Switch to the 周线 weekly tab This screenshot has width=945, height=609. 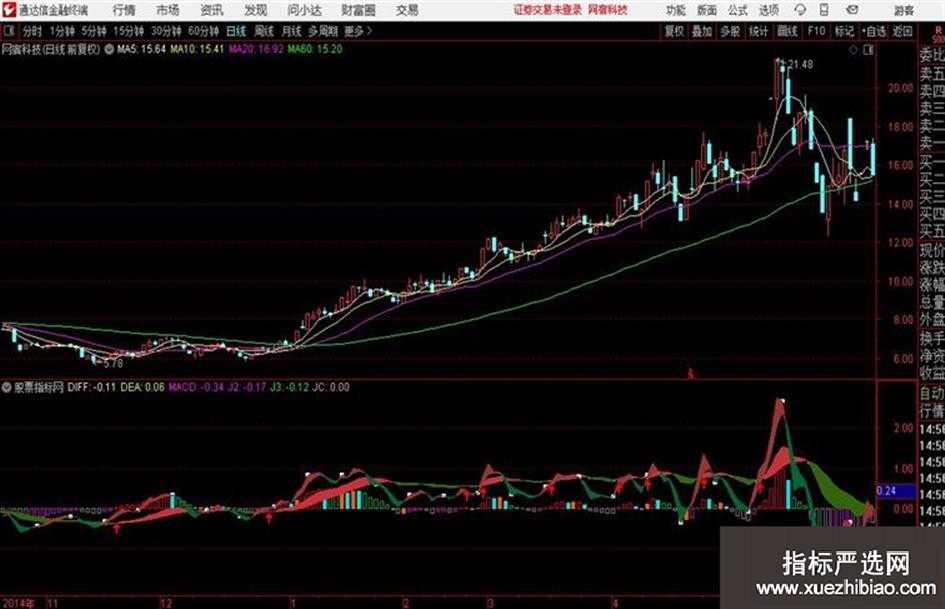click(x=263, y=31)
